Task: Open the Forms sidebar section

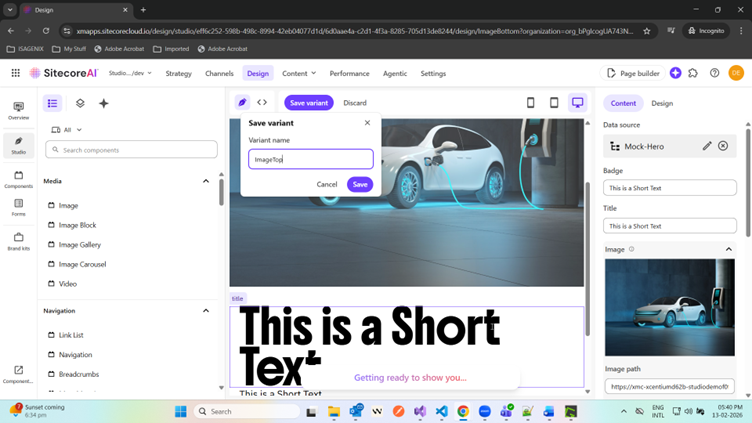Action: point(18,208)
